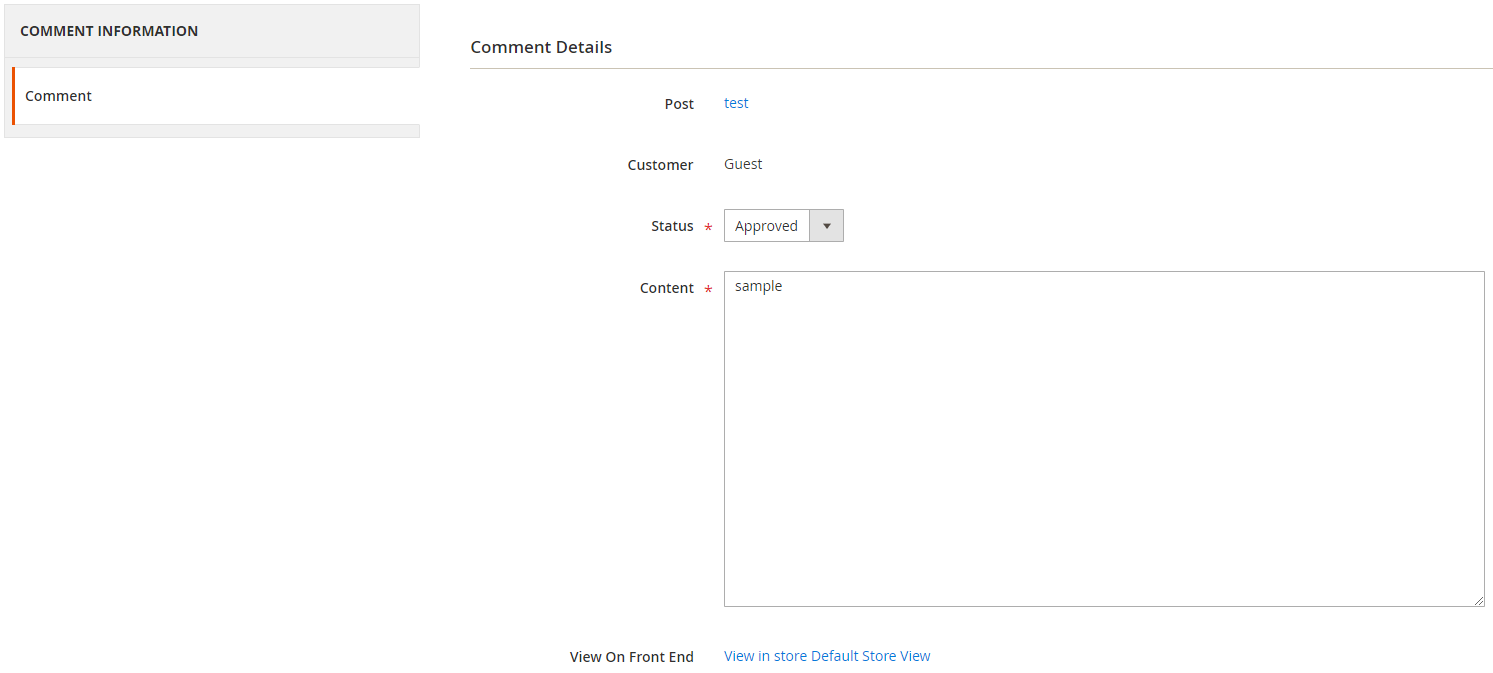Follow the View in store Default Store View link
The height and width of the screenshot is (673, 1493).
click(827, 656)
